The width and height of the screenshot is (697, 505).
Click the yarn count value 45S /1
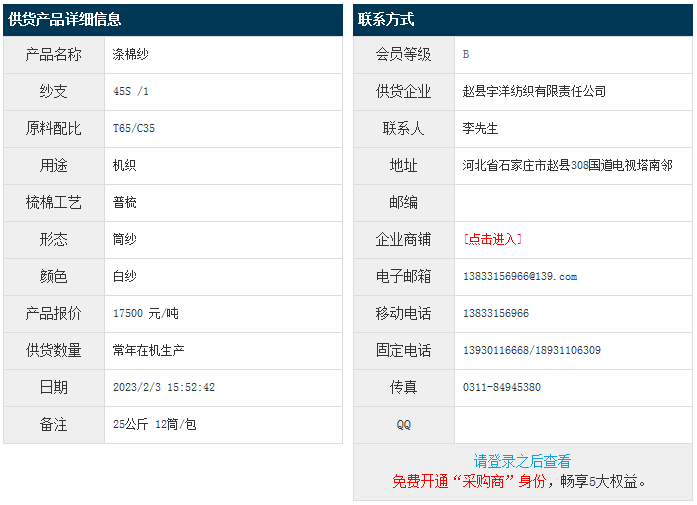(x=131, y=91)
